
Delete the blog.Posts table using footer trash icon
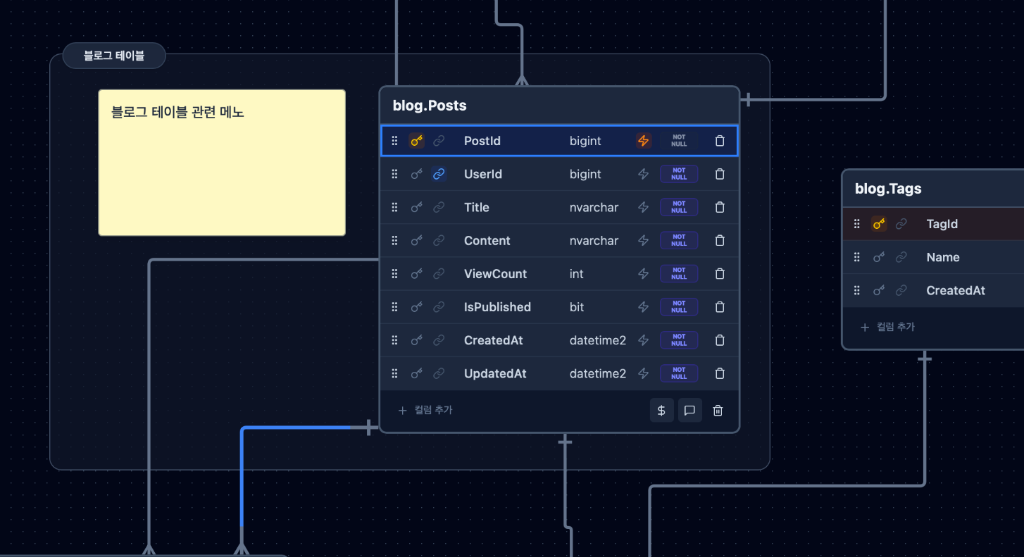717,410
